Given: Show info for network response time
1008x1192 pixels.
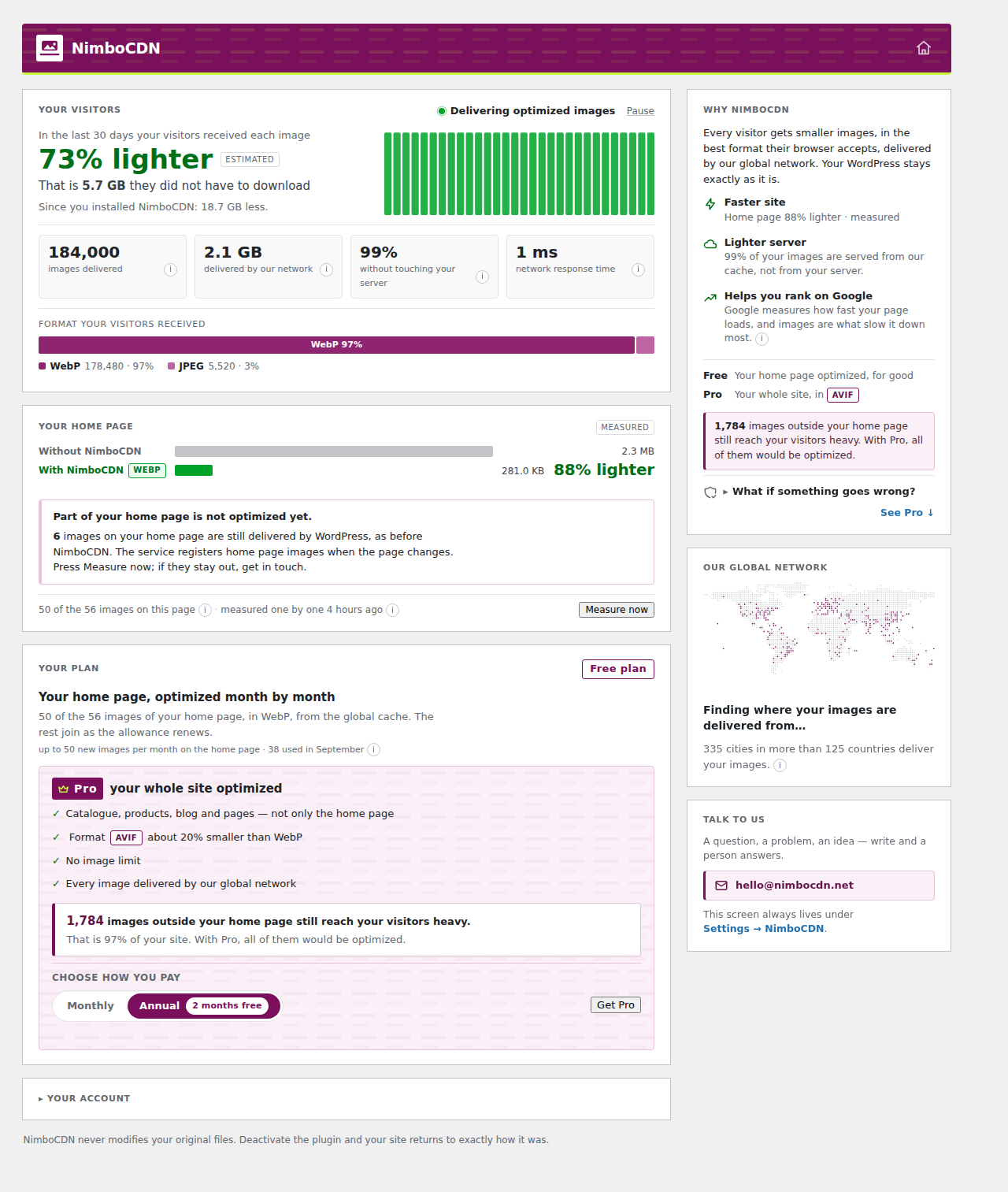Looking at the screenshot, I should (638, 269).
